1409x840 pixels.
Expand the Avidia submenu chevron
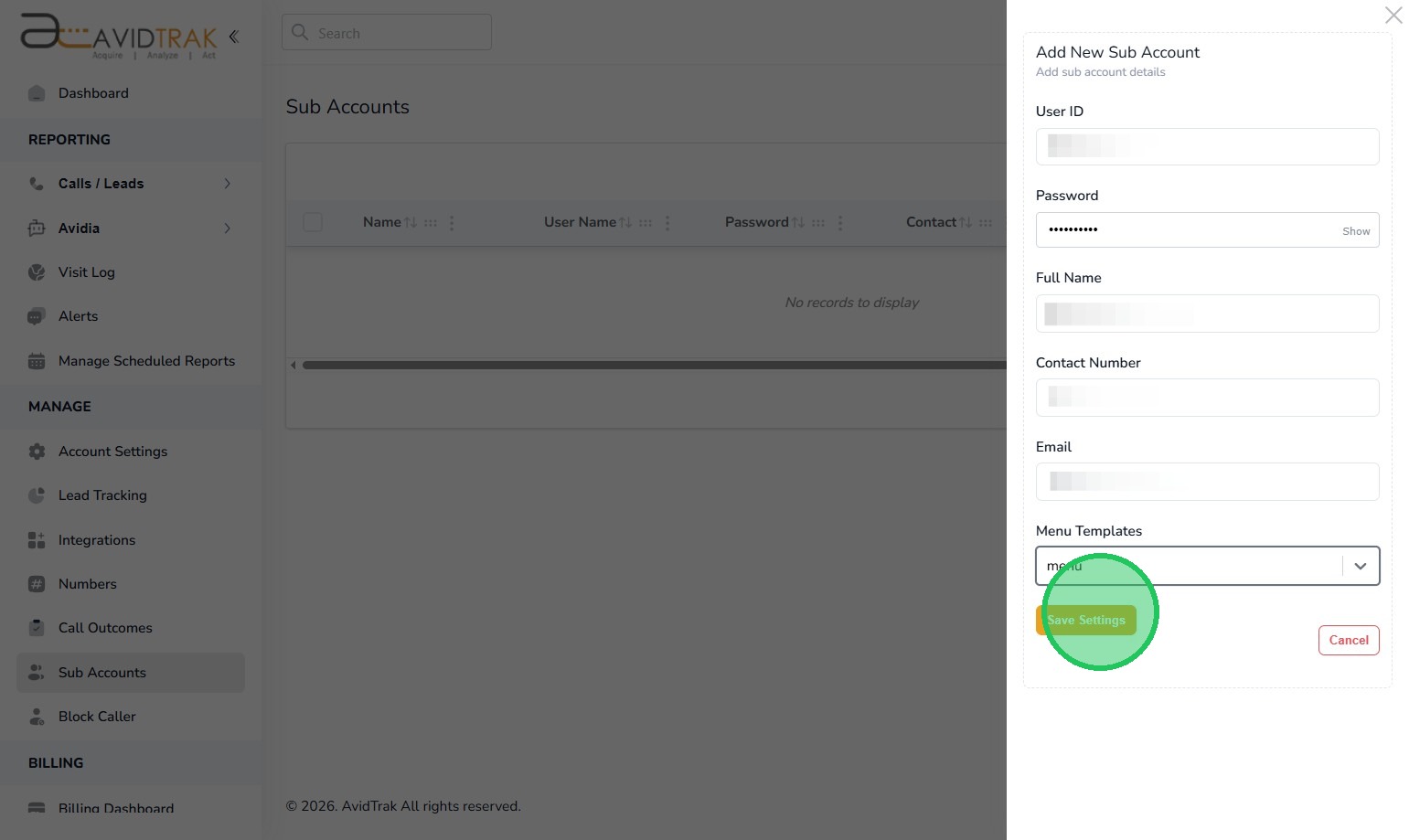pyautogui.click(x=227, y=229)
